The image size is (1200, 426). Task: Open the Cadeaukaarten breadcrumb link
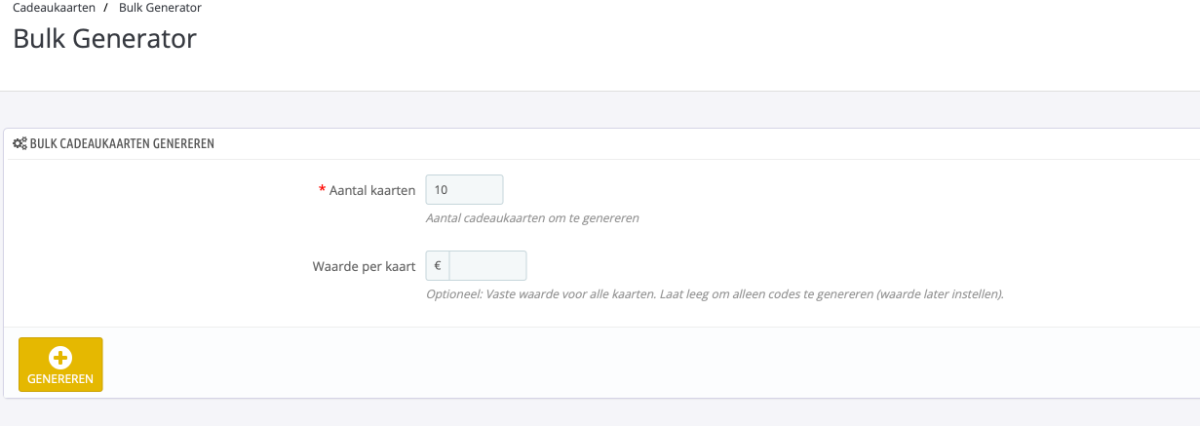(x=54, y=8)
